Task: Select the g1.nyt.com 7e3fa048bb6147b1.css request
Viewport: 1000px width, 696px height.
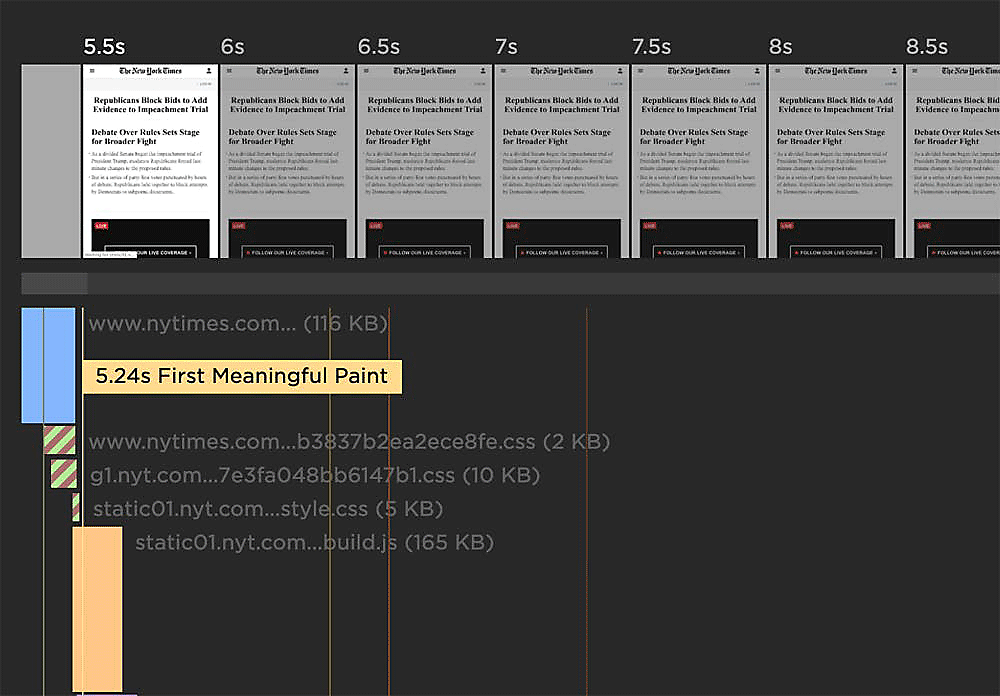Action: tap(314, 475)
